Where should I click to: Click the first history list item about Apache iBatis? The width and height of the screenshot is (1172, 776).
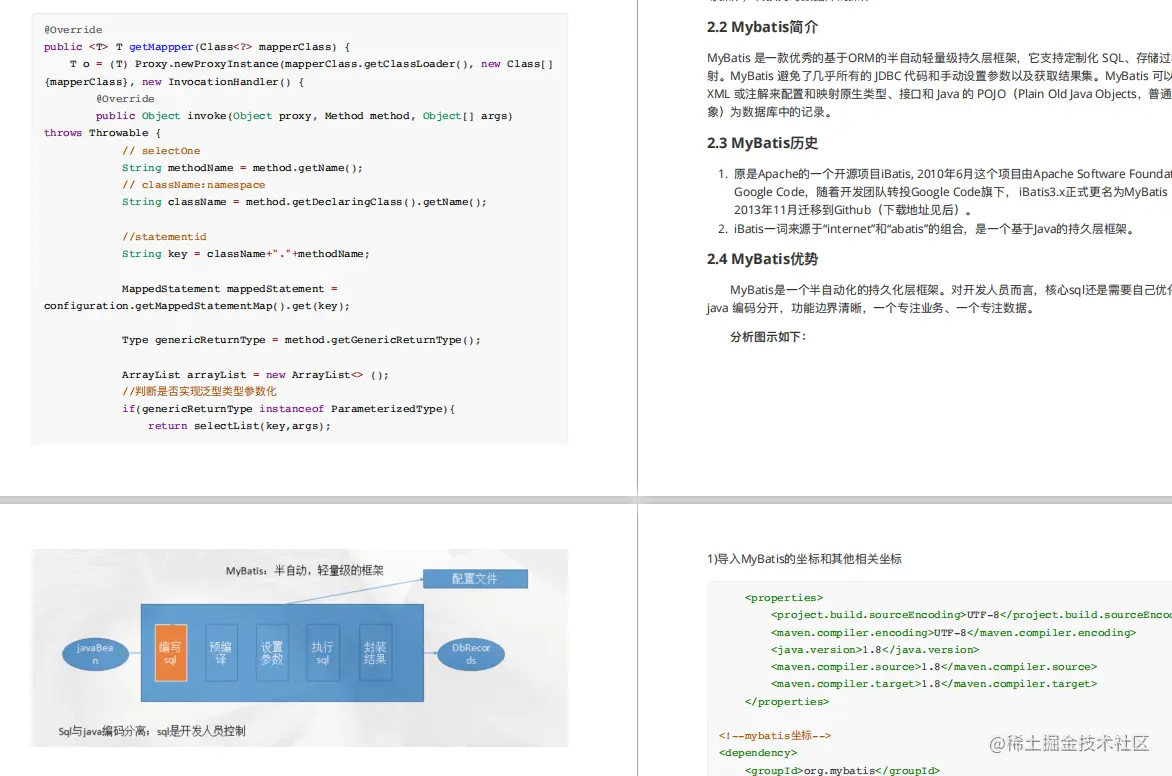click(x=945, y=191)
